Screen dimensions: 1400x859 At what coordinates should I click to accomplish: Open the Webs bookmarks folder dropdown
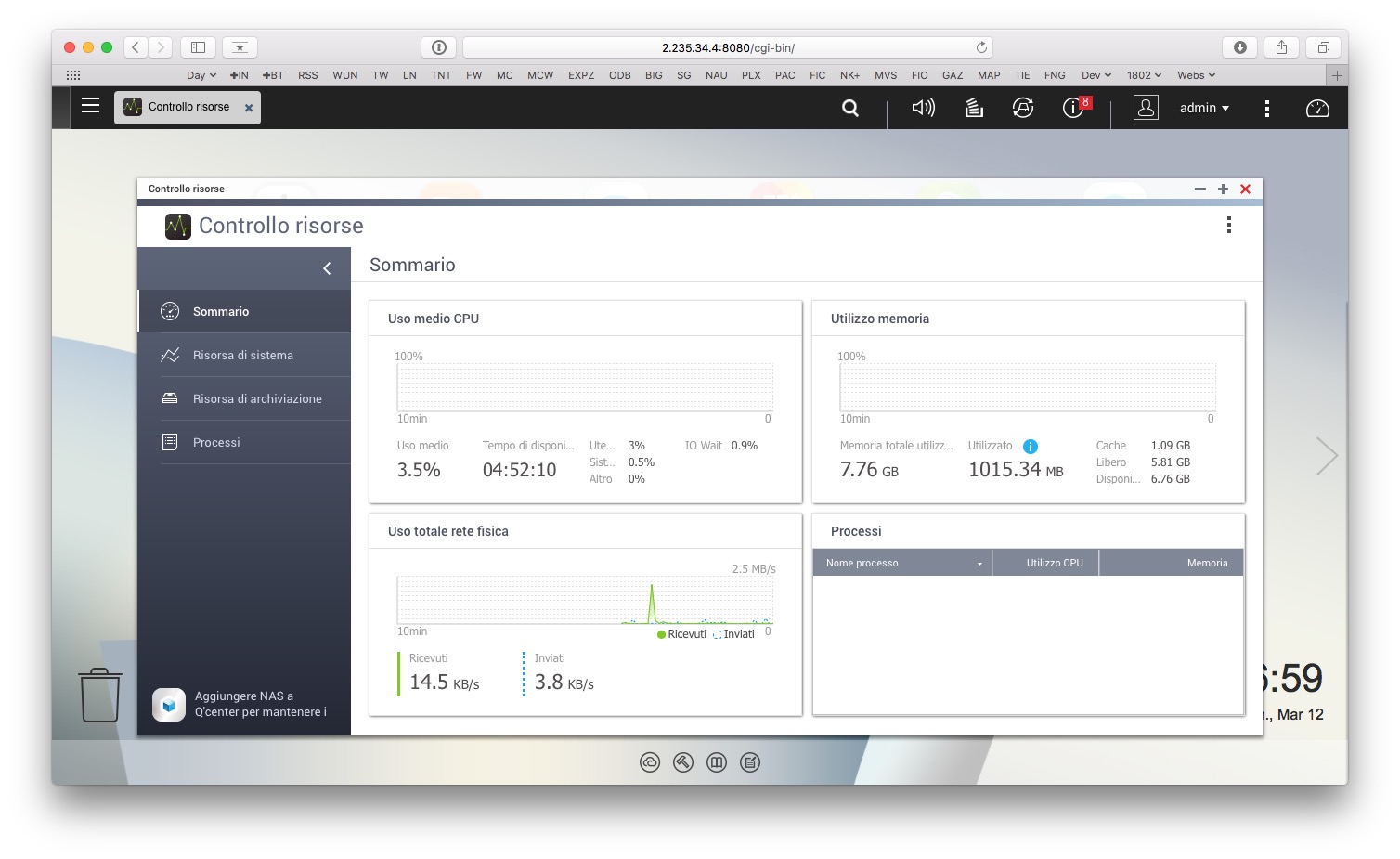(x=1196, y=75)
